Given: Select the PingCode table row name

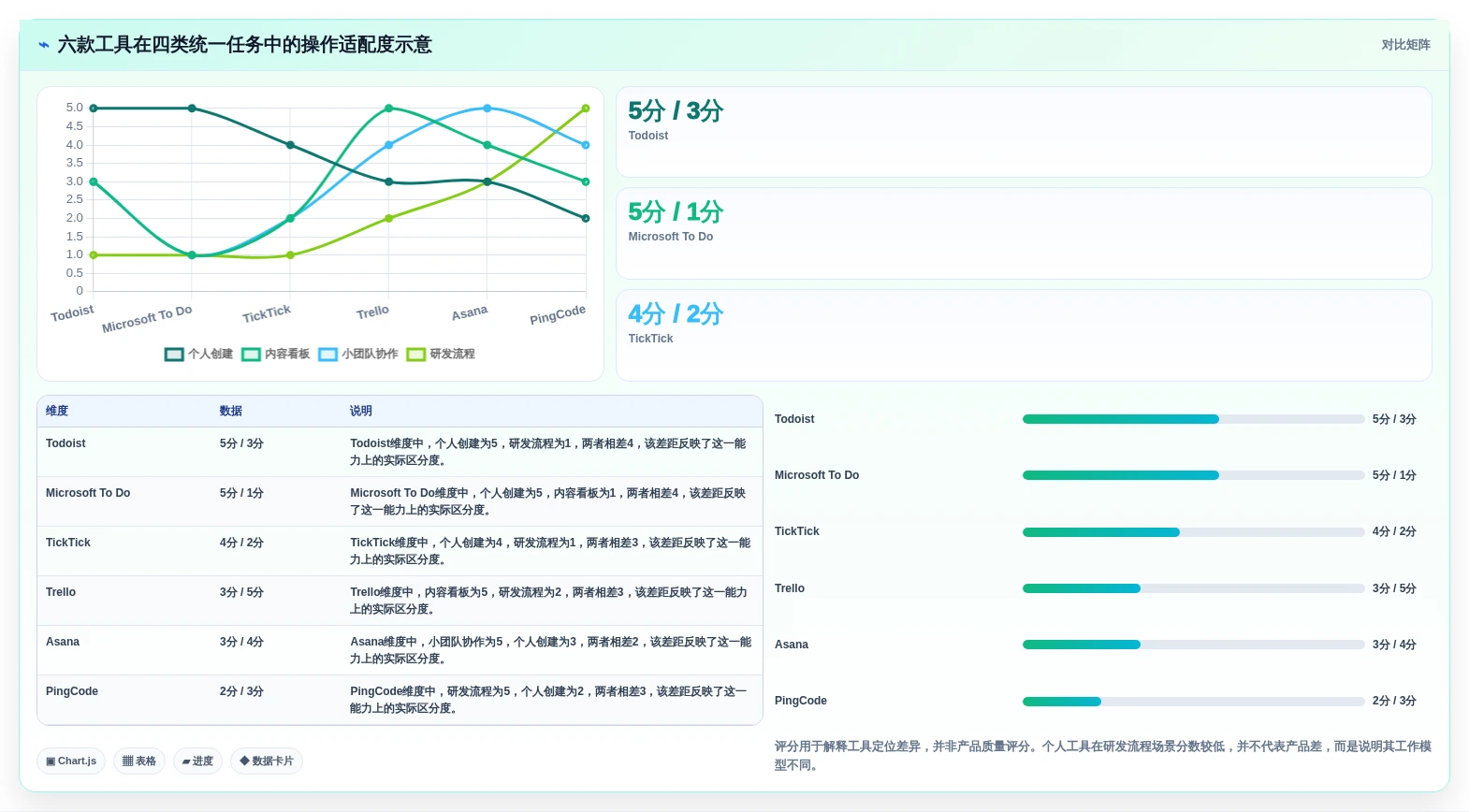Looking at the screenshot, I should (x=72, y=691).
